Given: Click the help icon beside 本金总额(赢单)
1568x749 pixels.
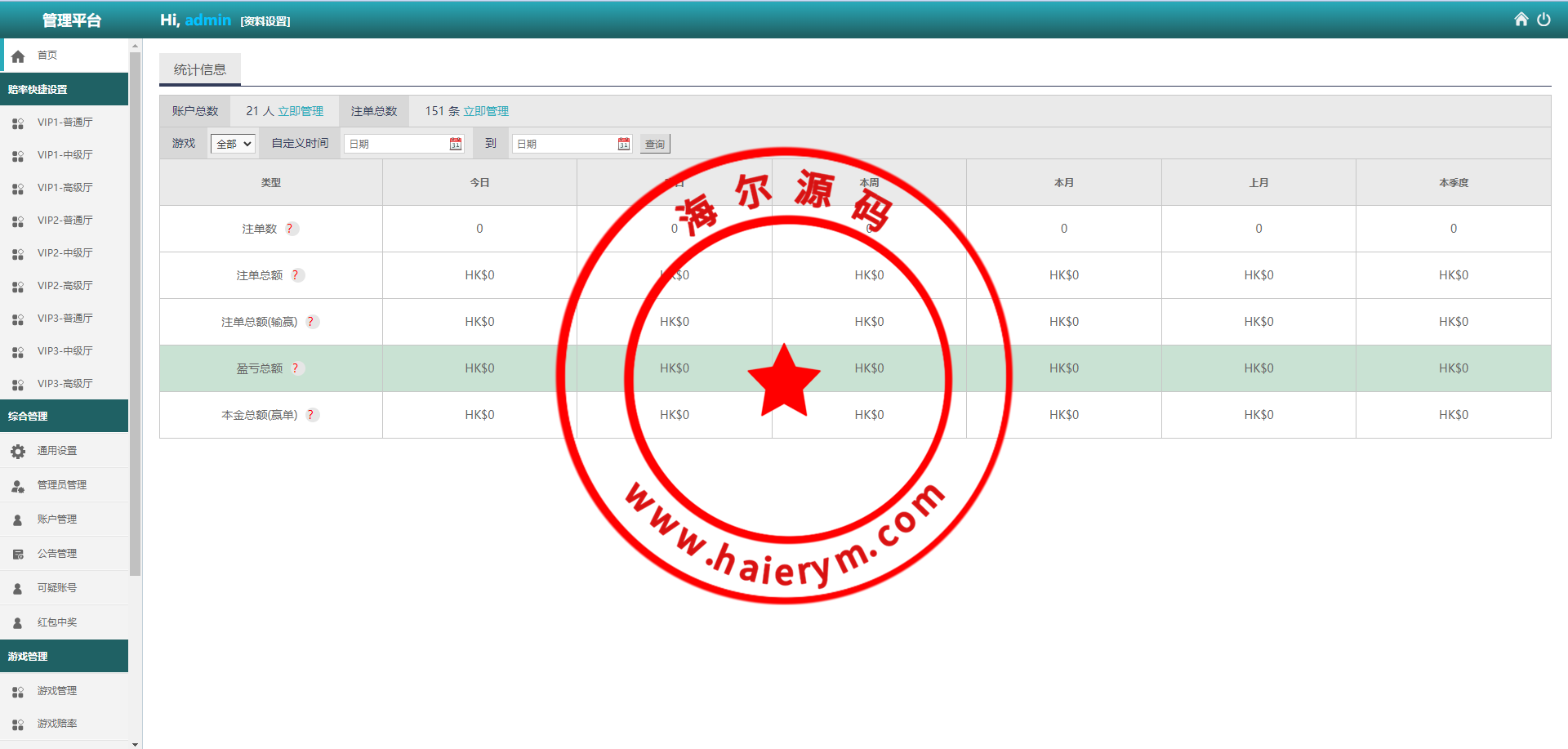Looking at the screenshot, I should [310, 415].
